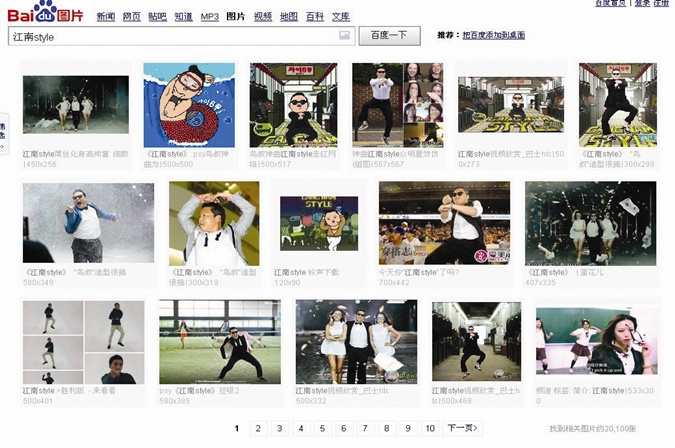Open the 视频 navigation tab

click(x=263, y=17)
